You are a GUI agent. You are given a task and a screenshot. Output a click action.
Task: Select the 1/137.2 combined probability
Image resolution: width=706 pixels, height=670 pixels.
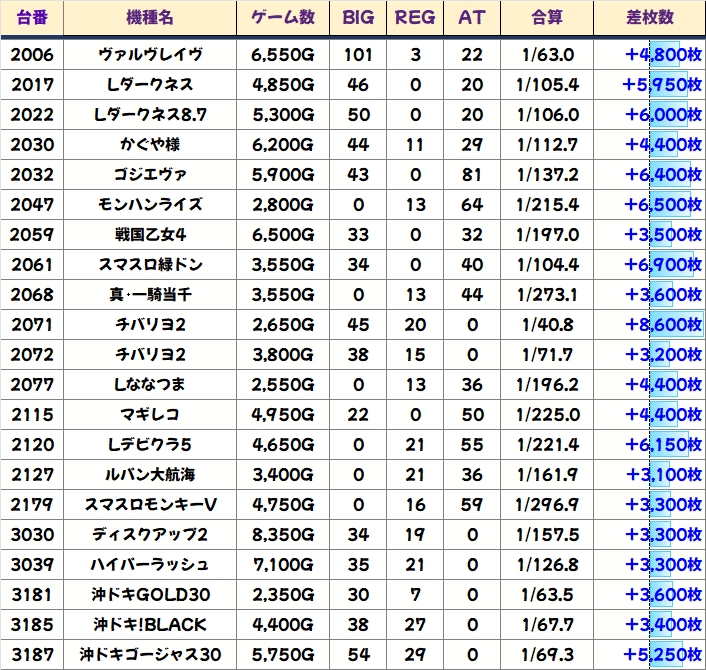(548, 175)
